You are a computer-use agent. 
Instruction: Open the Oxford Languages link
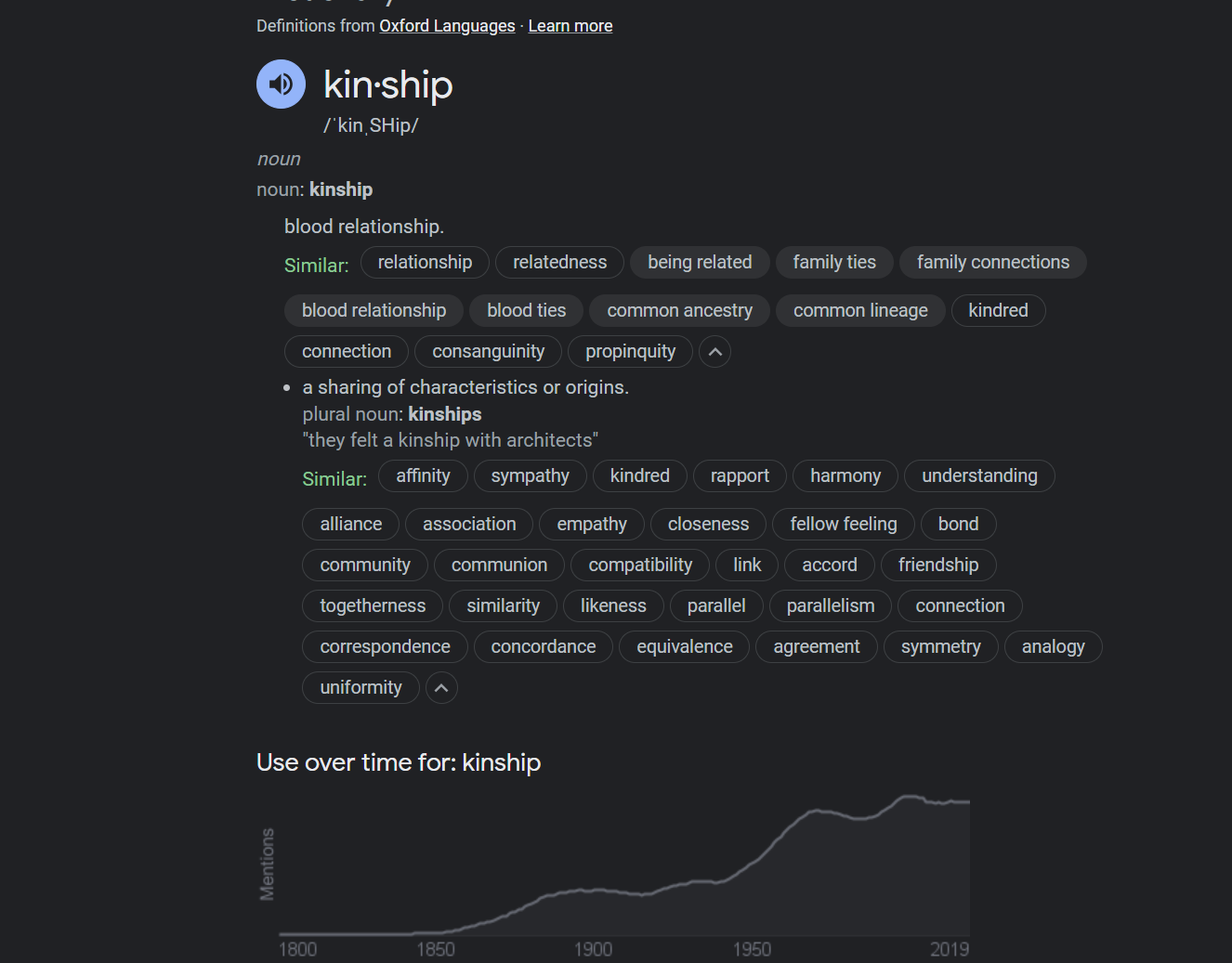click(x=447, y=26)
